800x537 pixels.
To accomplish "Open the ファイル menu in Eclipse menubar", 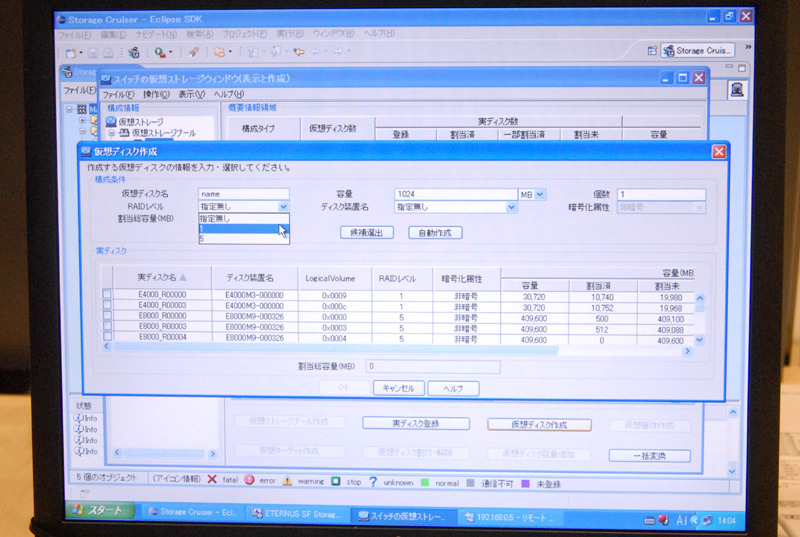I will coord(74,35).
